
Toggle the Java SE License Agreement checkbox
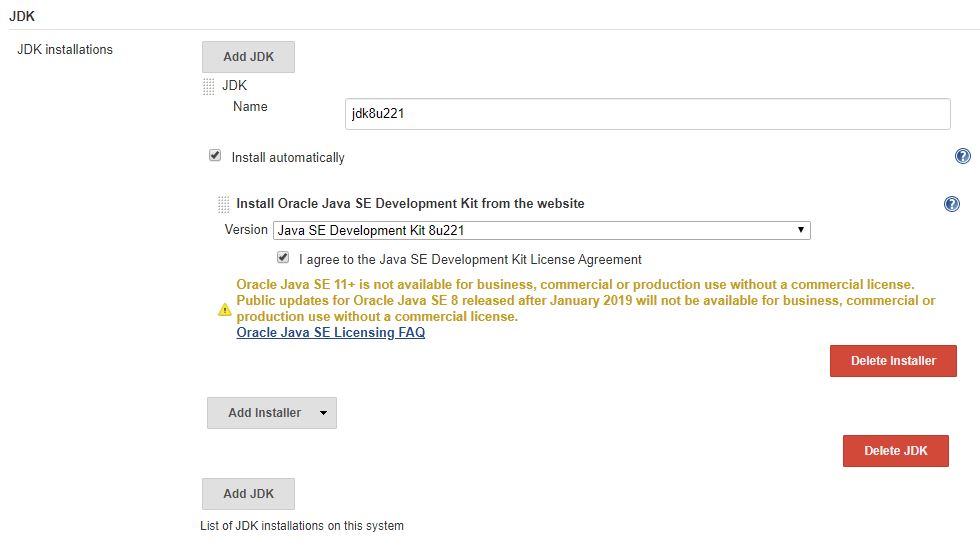tap(283, 257)
